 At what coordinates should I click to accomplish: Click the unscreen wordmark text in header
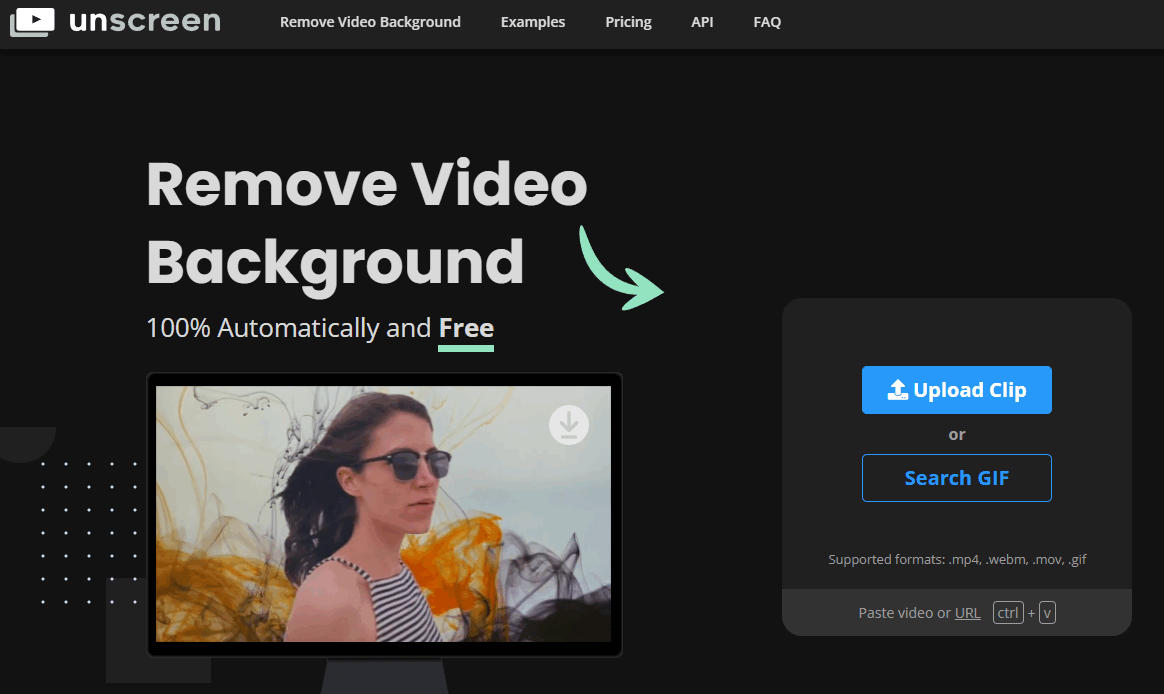[144, 21]
